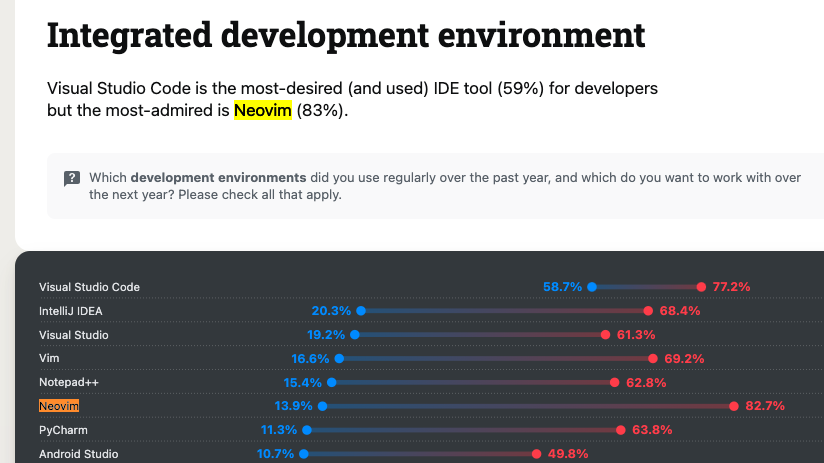Click Visual Studio's red 61.3% dot
Viewport: 824px width, 463px height.
click(x=605, y=335)
